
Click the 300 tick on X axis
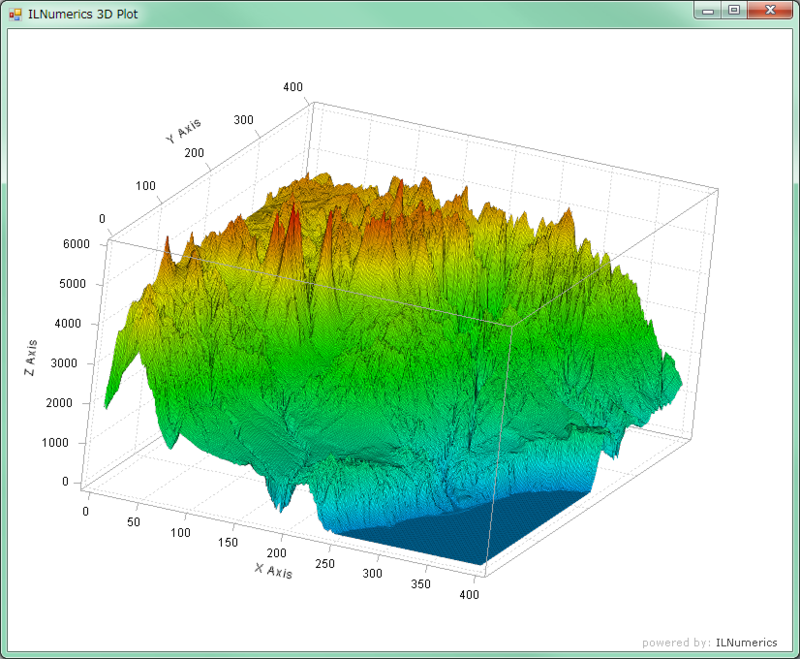(372, 574)
